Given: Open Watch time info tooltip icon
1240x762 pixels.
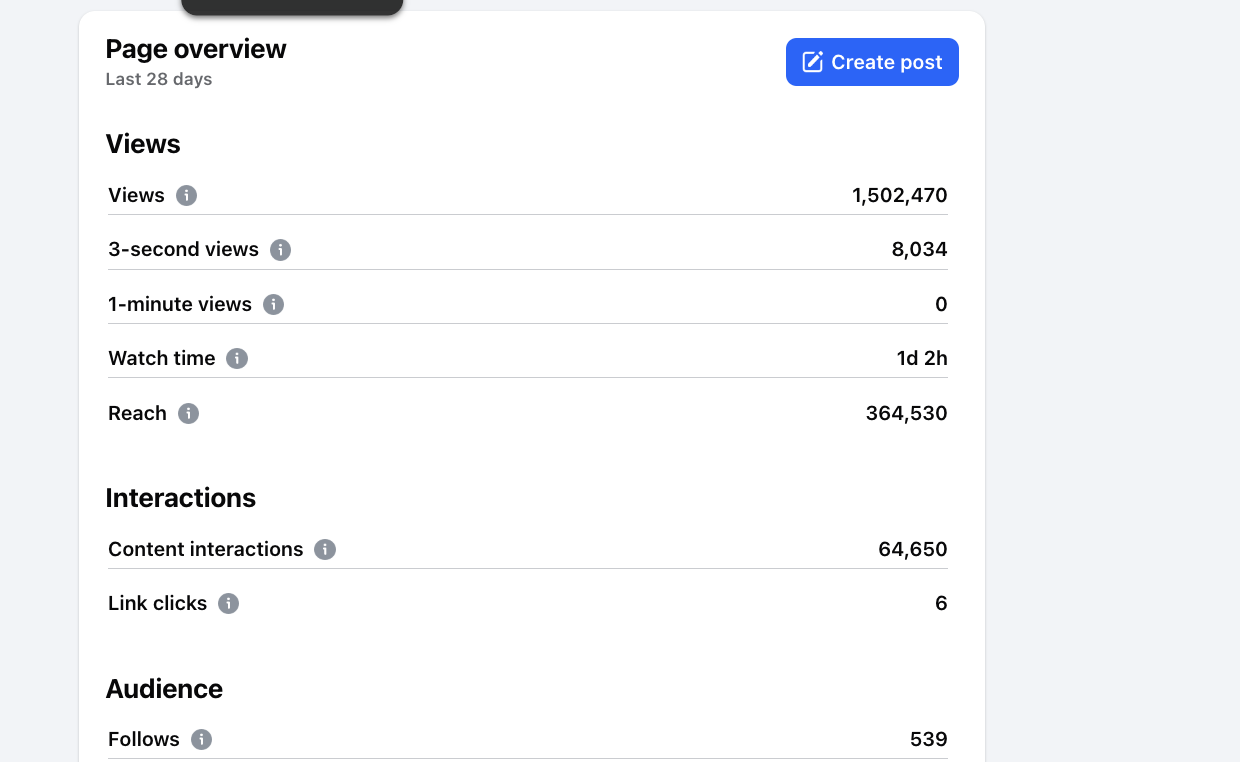Looking at the screenshot, I should (x=237, y=358).
